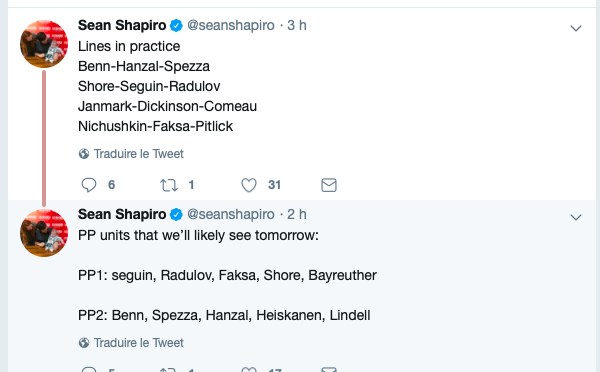Image resolution: width=600 pixels, height=372 pixels.
Task: Open the 2 h timestamp of second tweet
Action: pyautogui.click(x=297, y=214)
